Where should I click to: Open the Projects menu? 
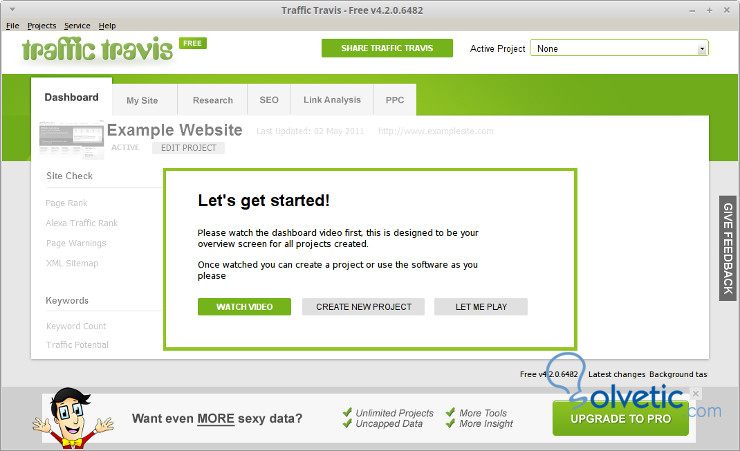(42, 25)
